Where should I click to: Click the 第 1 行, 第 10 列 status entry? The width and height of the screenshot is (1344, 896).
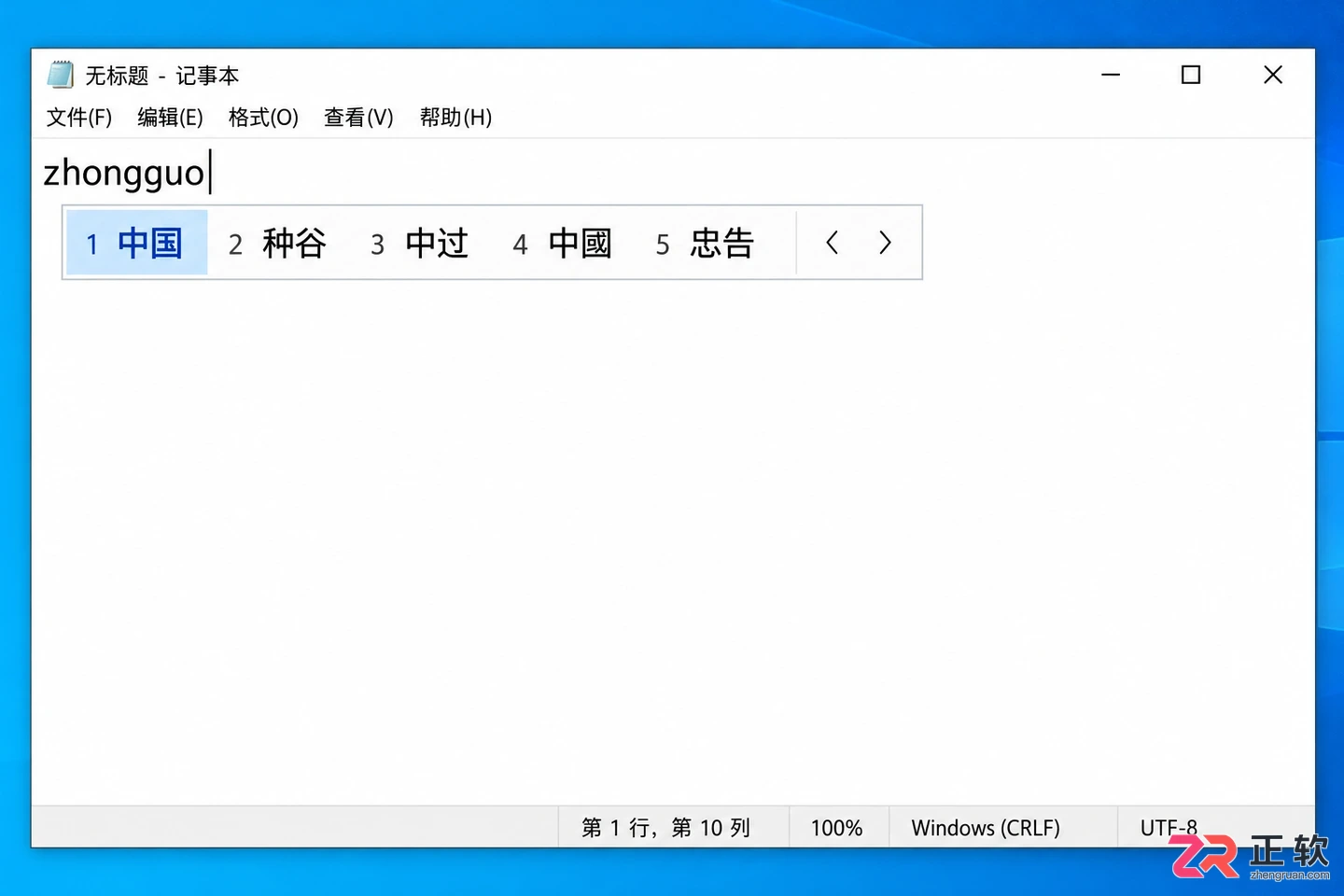click(665, 828)
